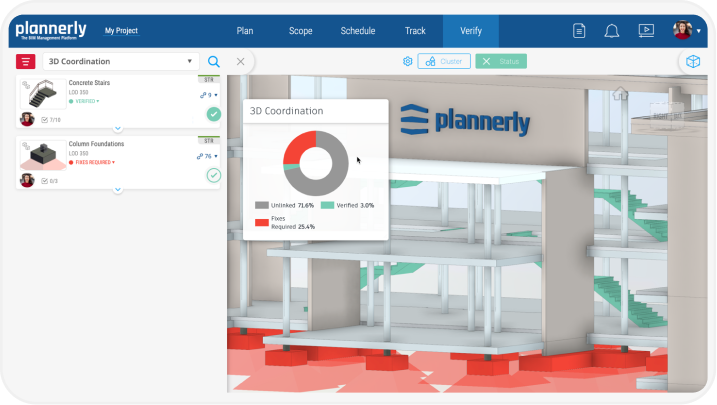Open the 3D cube view icon
717x405 pixels.
(x=693, y=61)
